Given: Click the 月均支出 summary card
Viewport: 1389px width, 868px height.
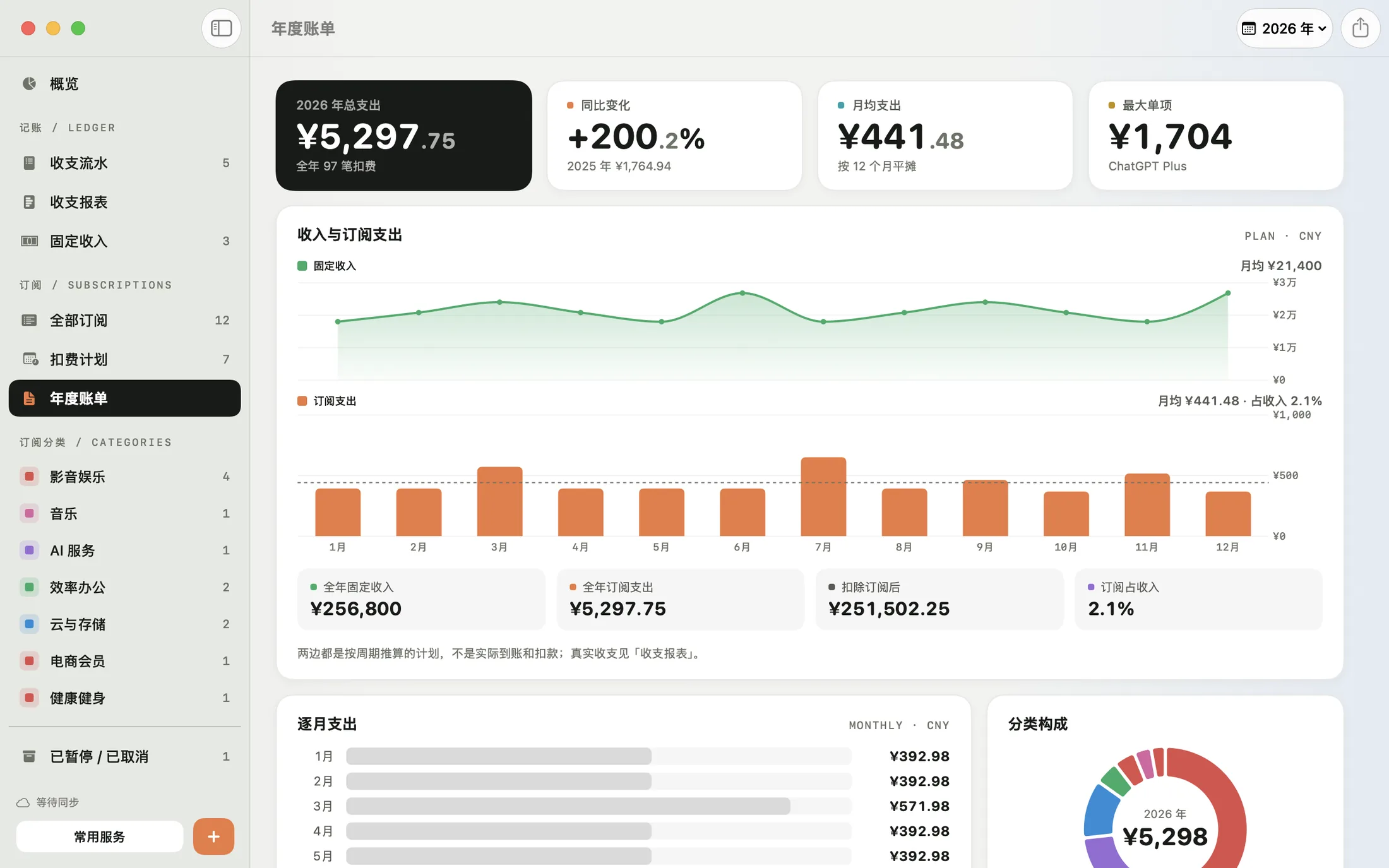Looking at the screenshot, I should [945, 135].
